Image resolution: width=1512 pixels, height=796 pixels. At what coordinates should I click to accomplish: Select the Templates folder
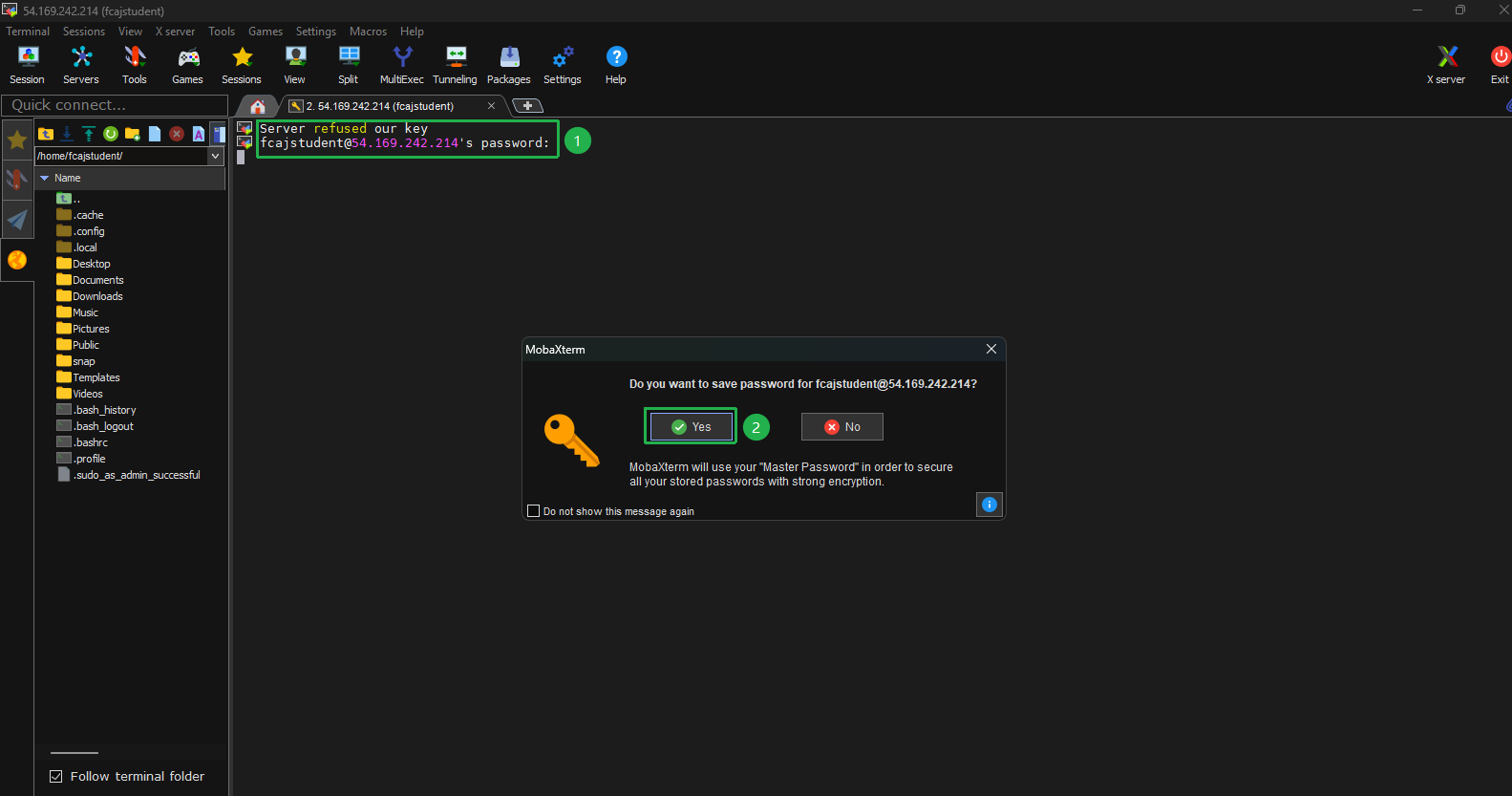(89, 377)
